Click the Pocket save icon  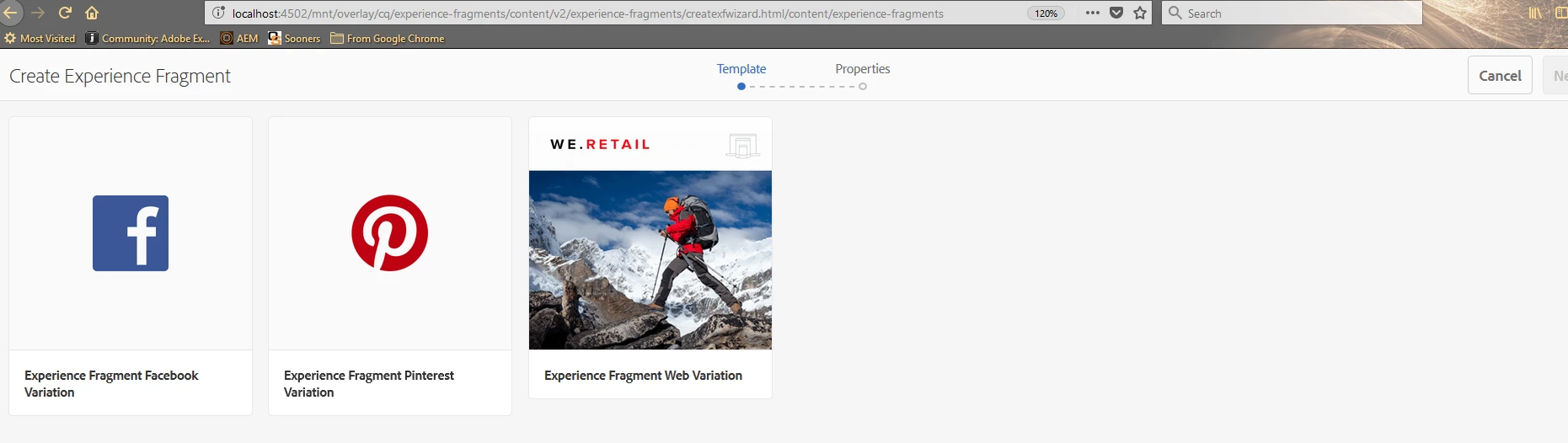tap(1116, 13)
